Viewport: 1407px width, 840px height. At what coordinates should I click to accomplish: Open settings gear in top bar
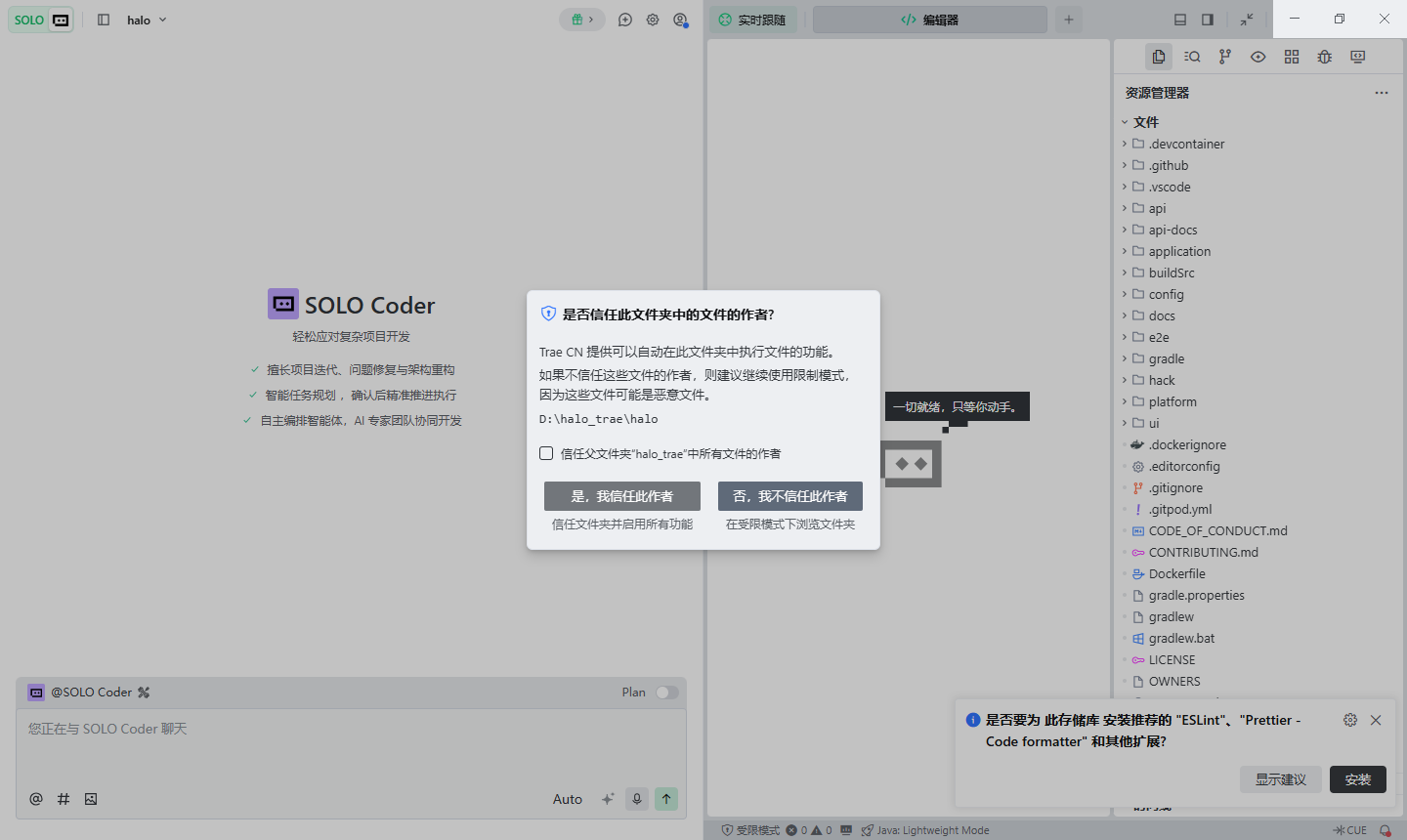(653, 20)
